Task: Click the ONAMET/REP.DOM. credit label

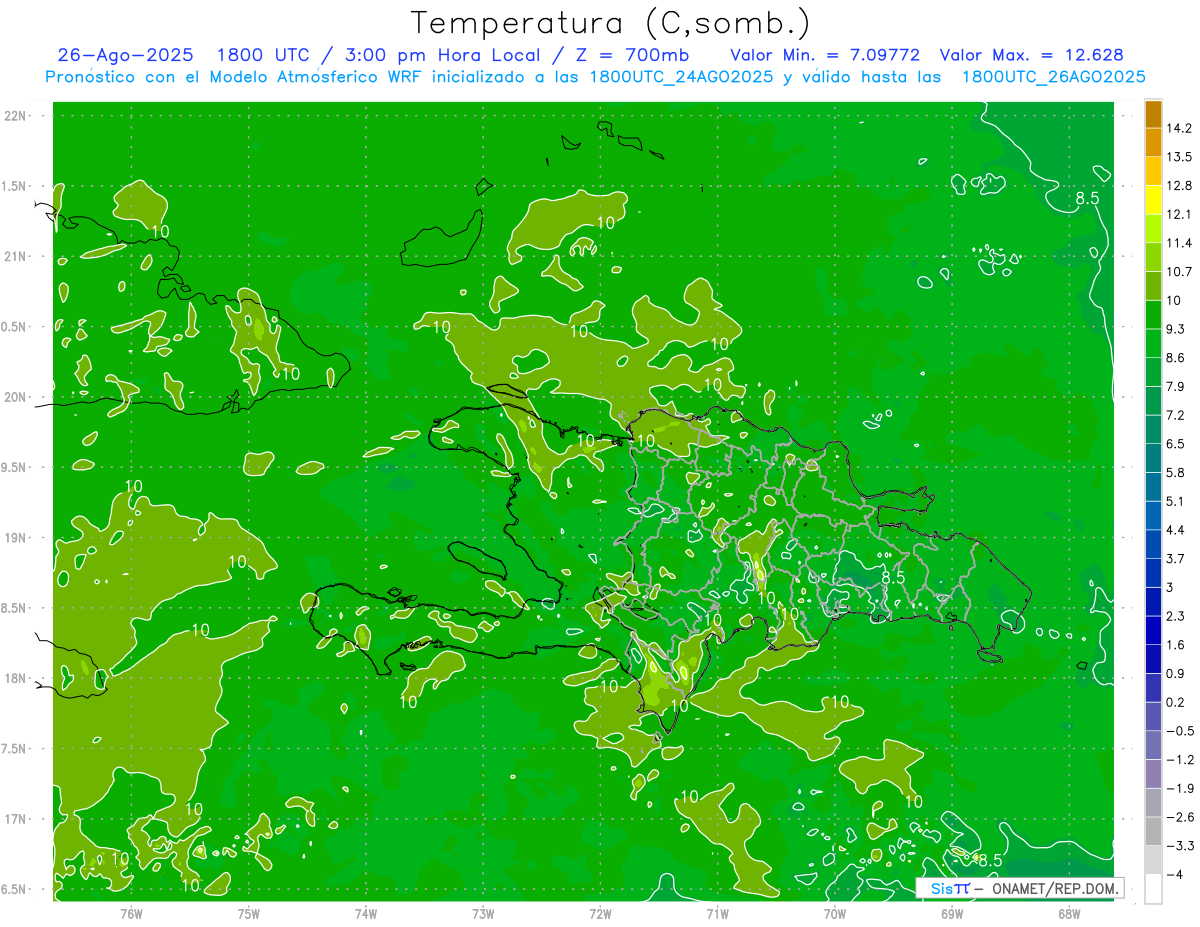Action: [x=1056, y=888]
